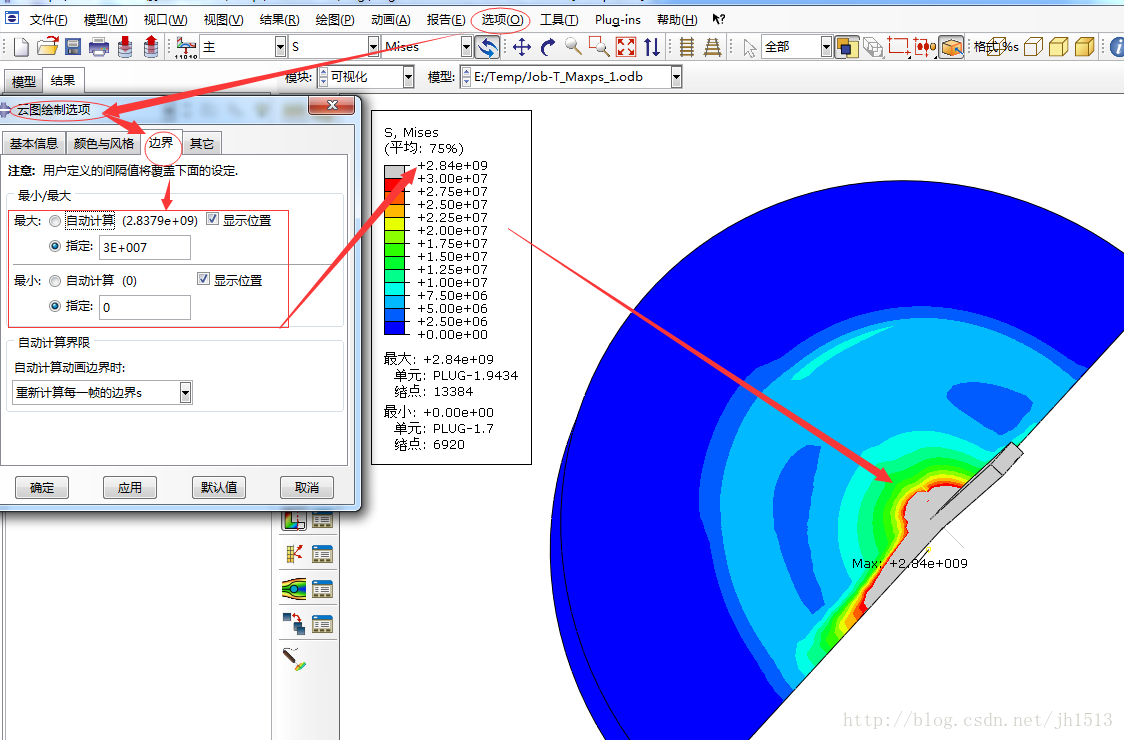Select 自动计算 radio for 最大

(54, 221)
